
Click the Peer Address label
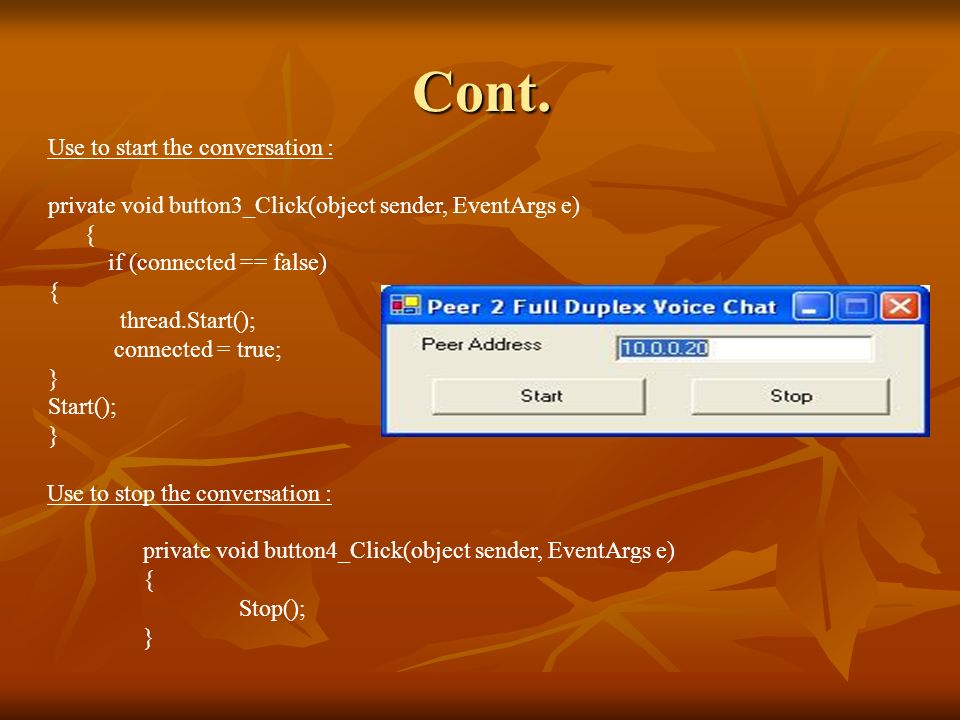[x=481, y=344]
